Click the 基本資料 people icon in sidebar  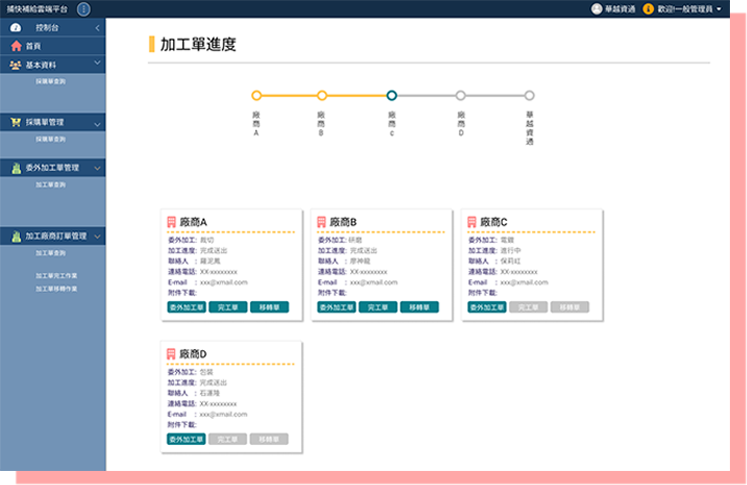coord(16,64)
